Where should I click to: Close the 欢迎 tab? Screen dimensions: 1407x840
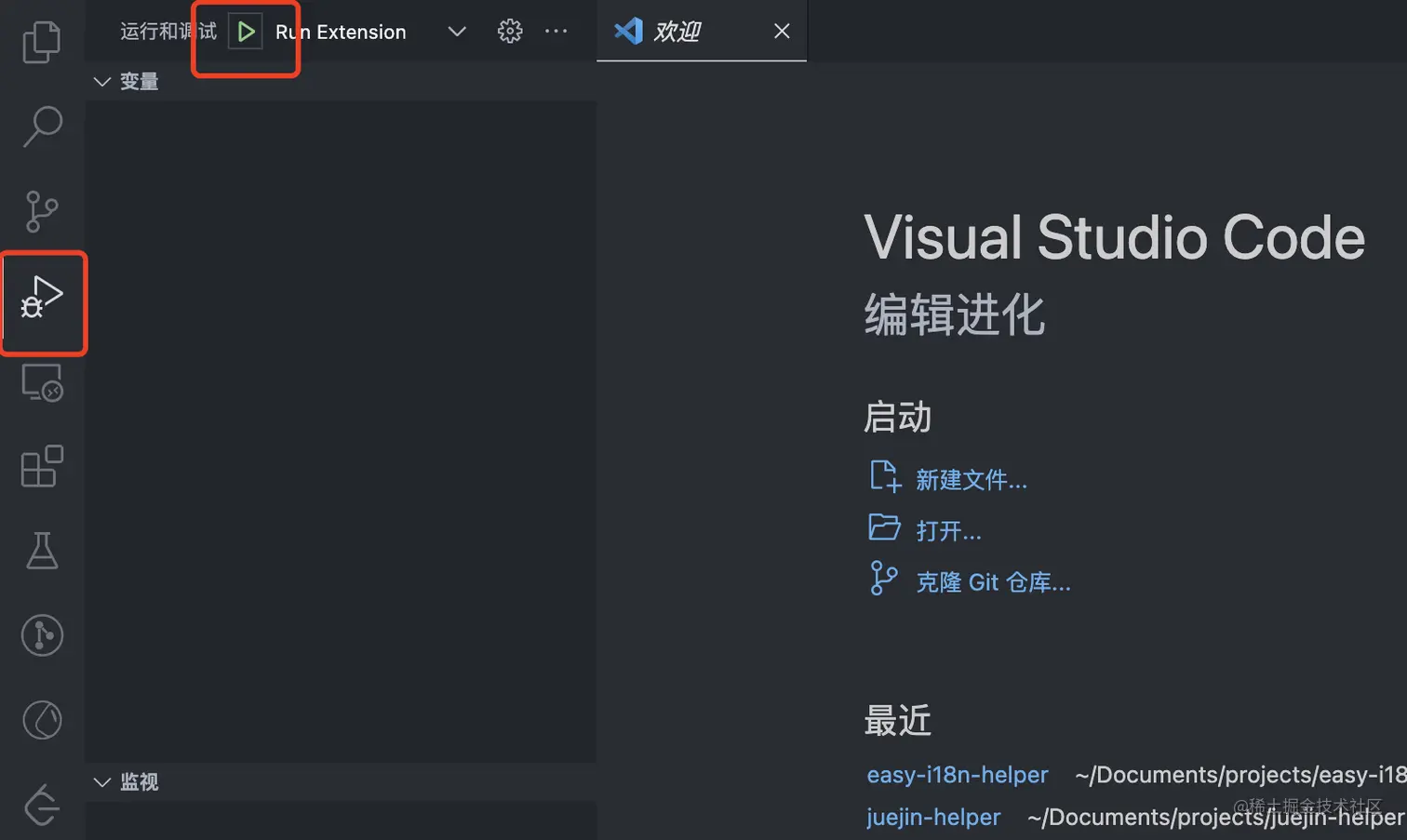tap(782, 32)
